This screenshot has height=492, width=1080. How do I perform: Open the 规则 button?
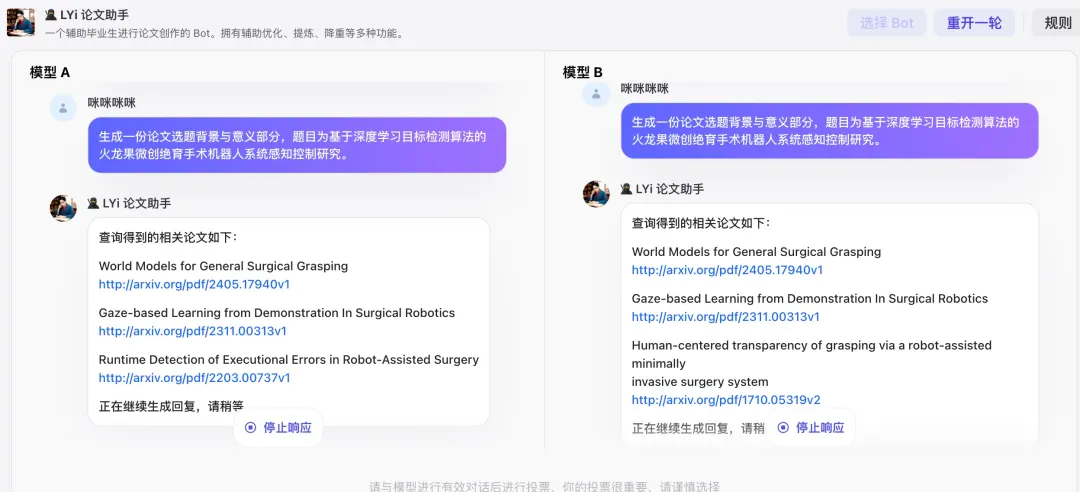pos(1057,23)
